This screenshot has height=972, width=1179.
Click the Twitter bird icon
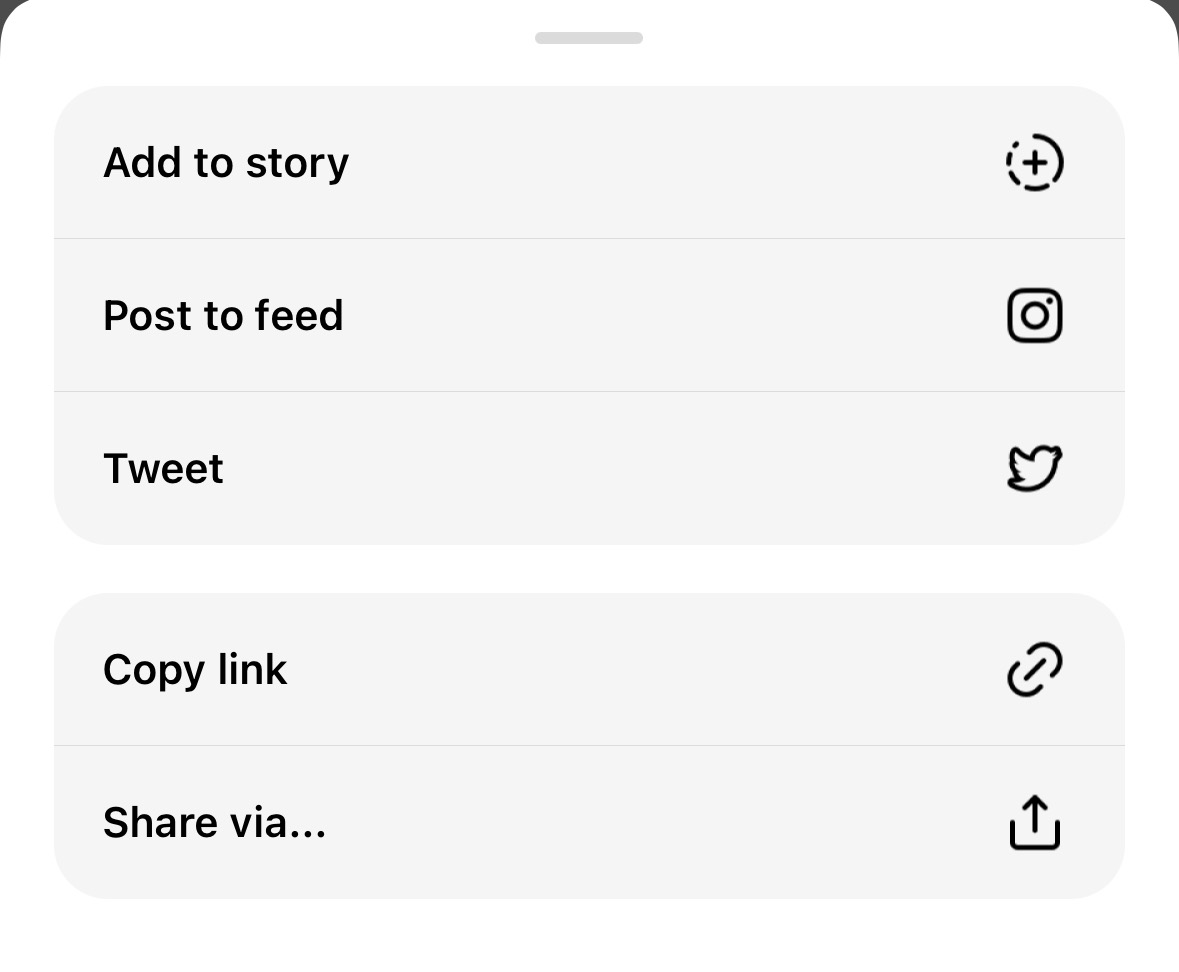coord(1034,468)
